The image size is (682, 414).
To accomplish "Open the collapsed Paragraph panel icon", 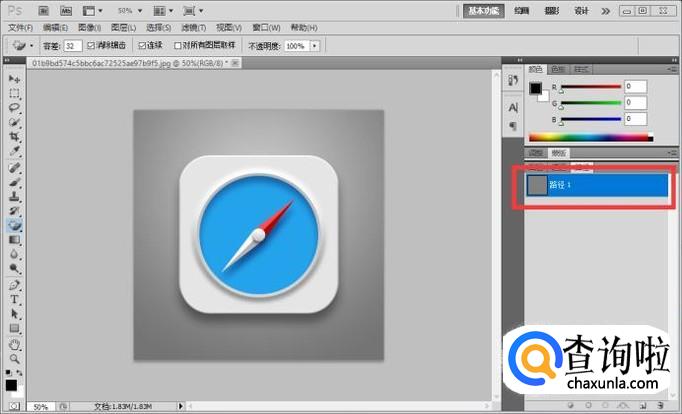I will [x=513, y=126].
